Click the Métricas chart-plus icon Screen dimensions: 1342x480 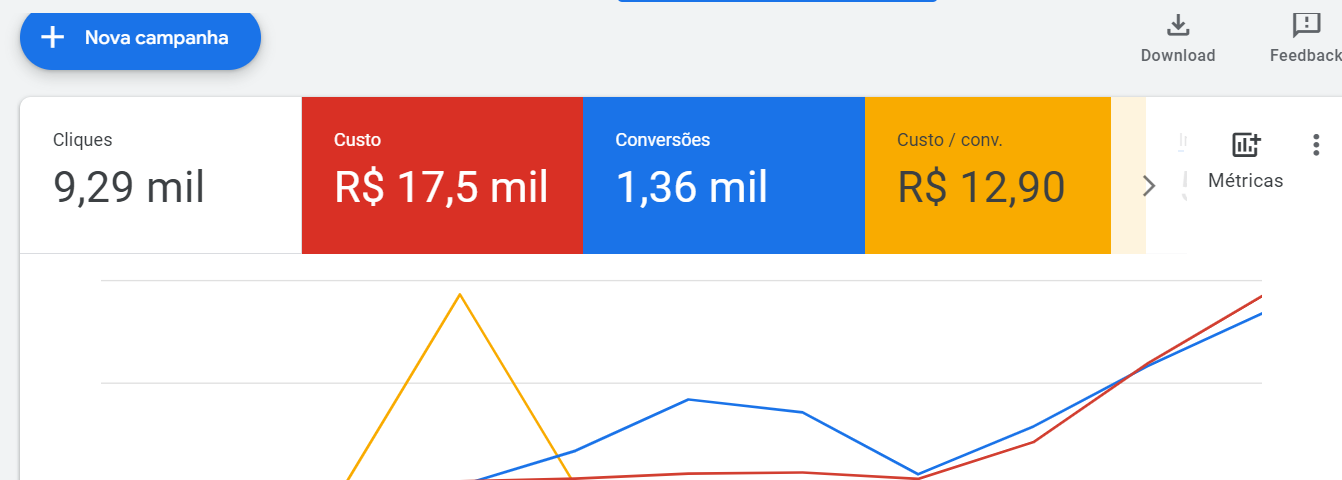[1246, 145]
